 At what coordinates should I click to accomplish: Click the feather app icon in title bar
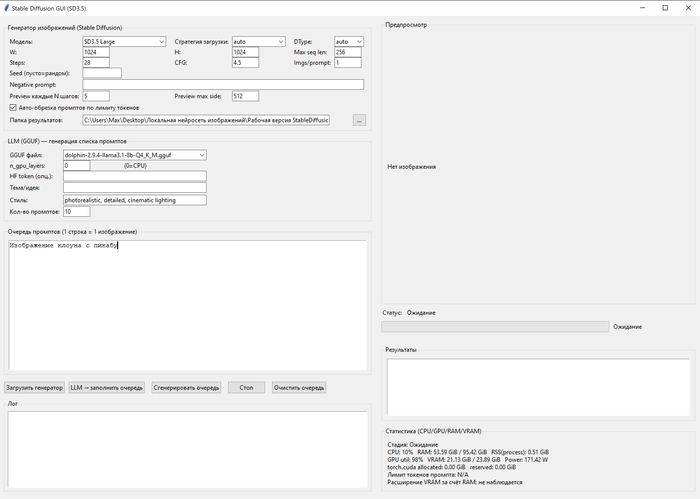[8, 7]
